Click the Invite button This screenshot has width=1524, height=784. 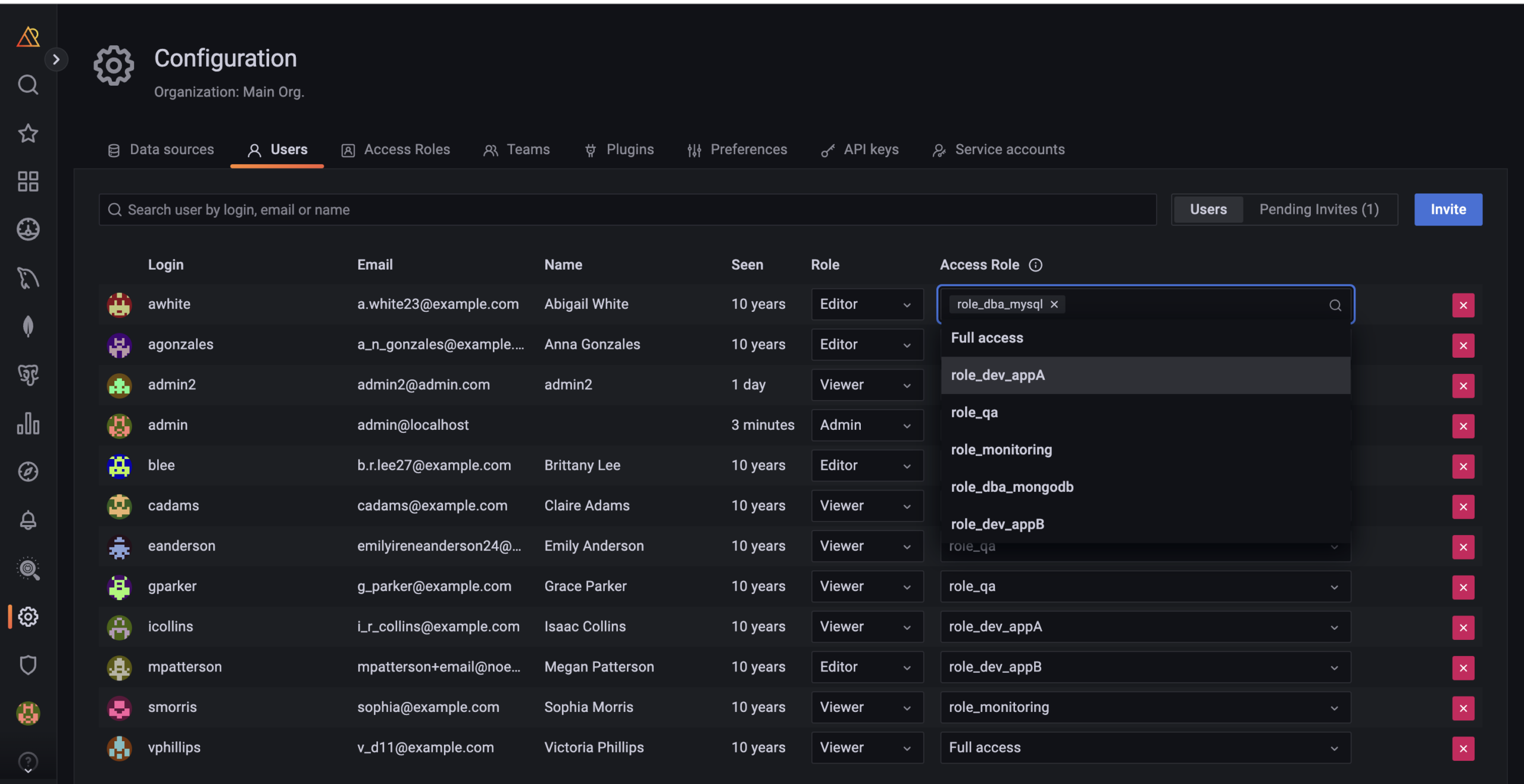1448,210
